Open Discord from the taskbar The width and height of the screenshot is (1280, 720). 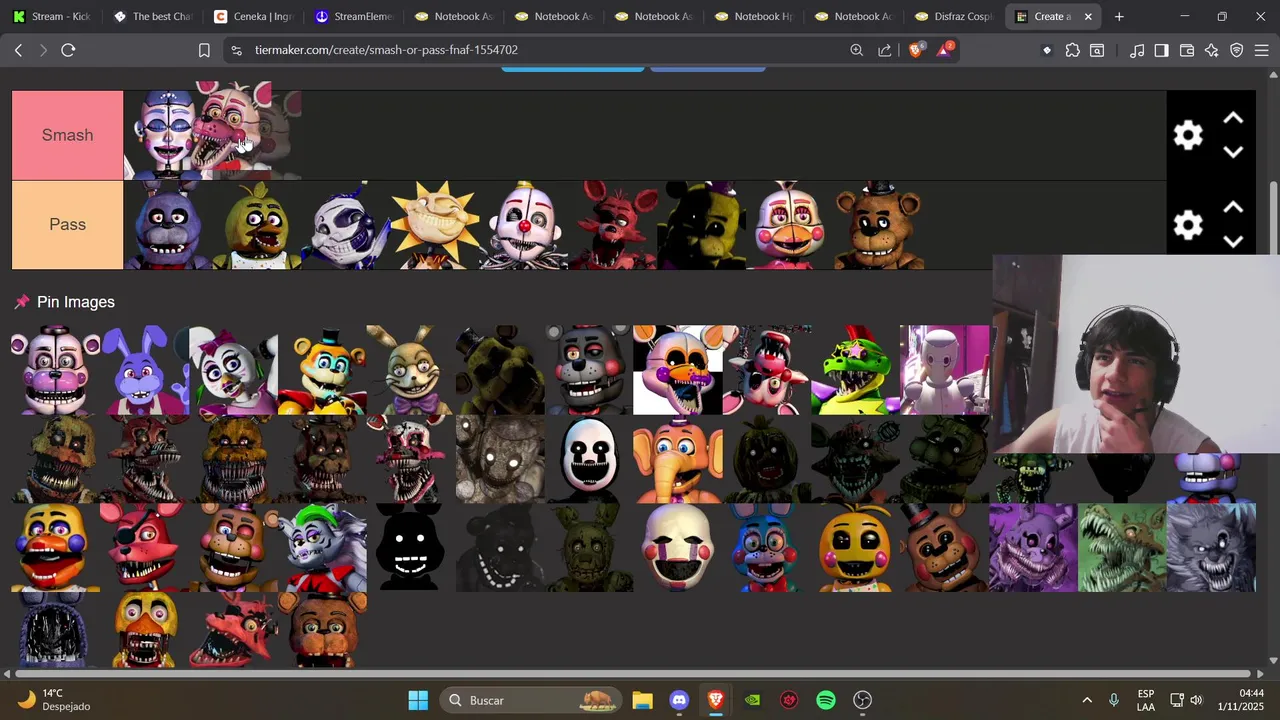pyautogui.click(x=679, y=700)
